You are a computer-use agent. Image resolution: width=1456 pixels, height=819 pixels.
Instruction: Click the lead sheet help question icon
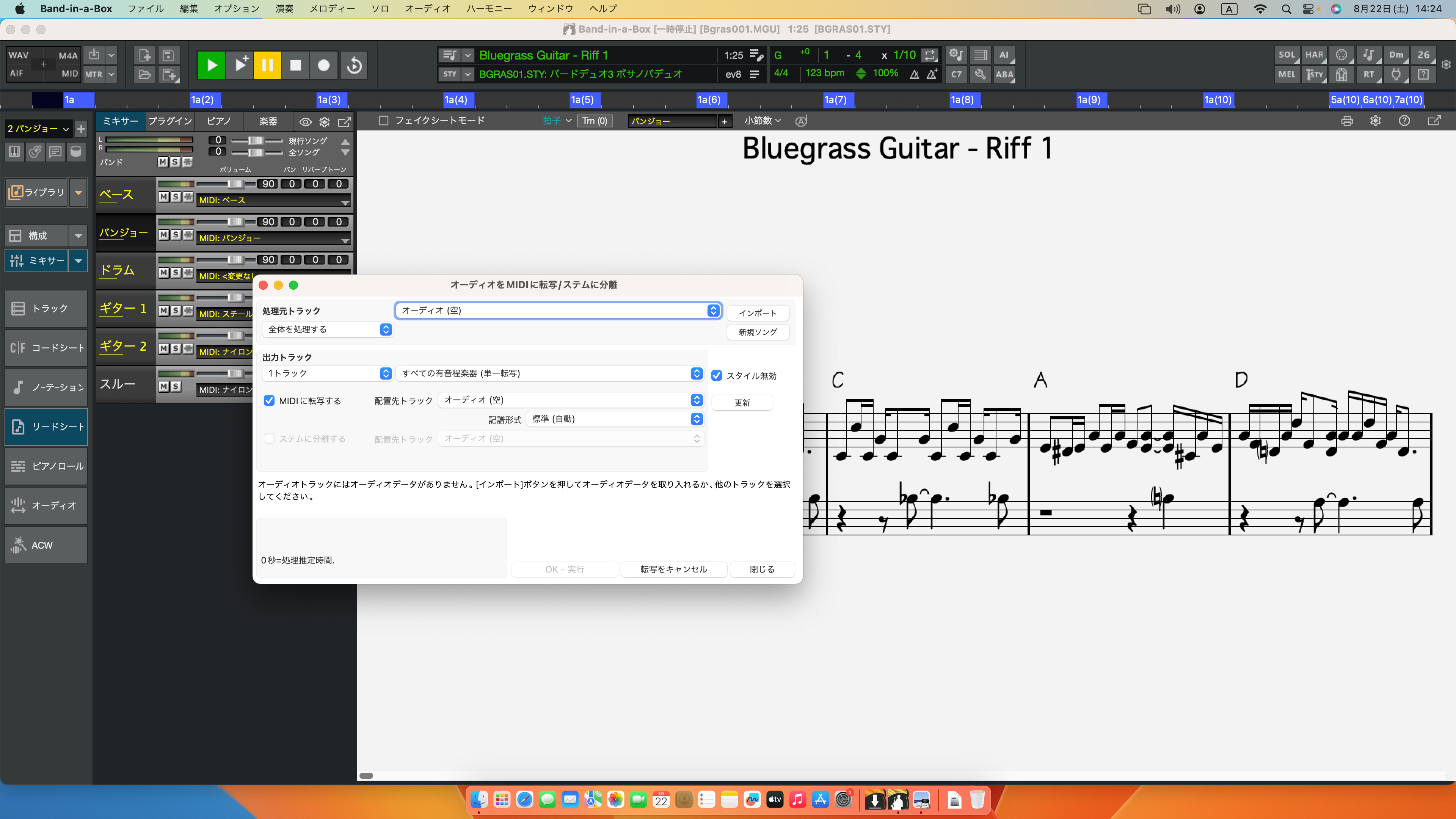[x=1404, y=121]
